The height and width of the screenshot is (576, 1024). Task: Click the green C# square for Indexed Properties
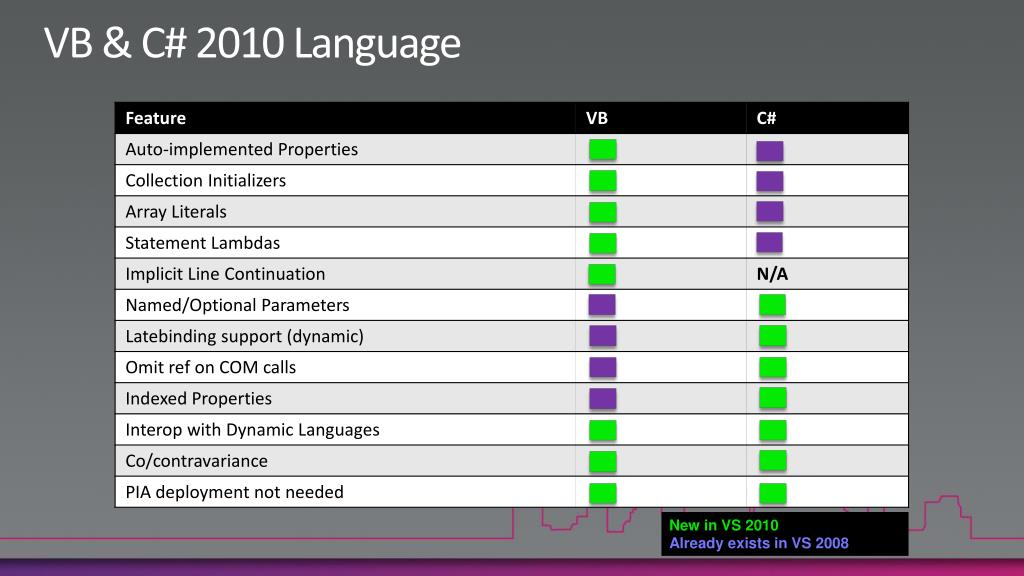coord(773,398)
